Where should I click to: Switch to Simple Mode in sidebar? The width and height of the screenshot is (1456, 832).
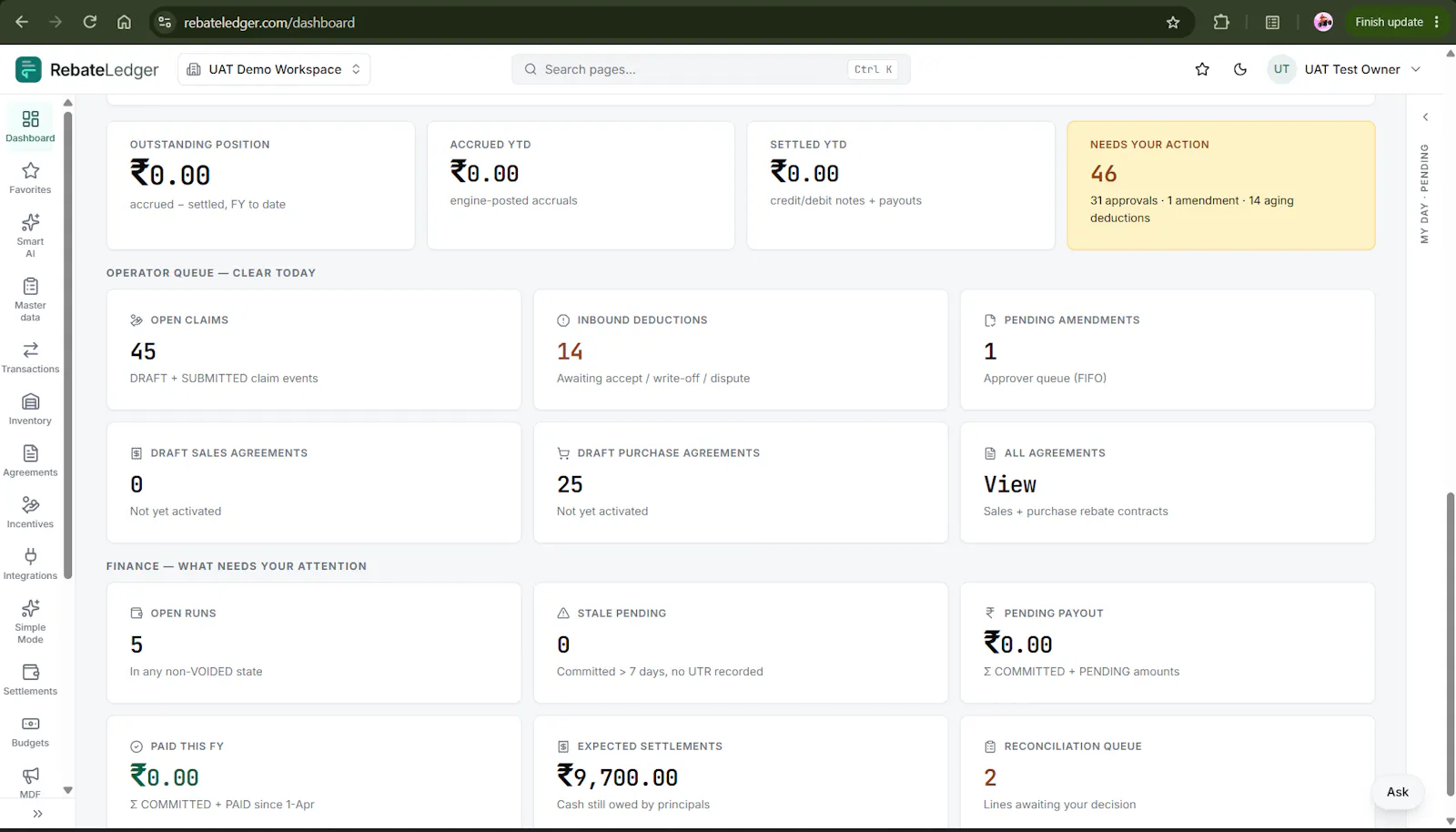click(x=30, y=621)
